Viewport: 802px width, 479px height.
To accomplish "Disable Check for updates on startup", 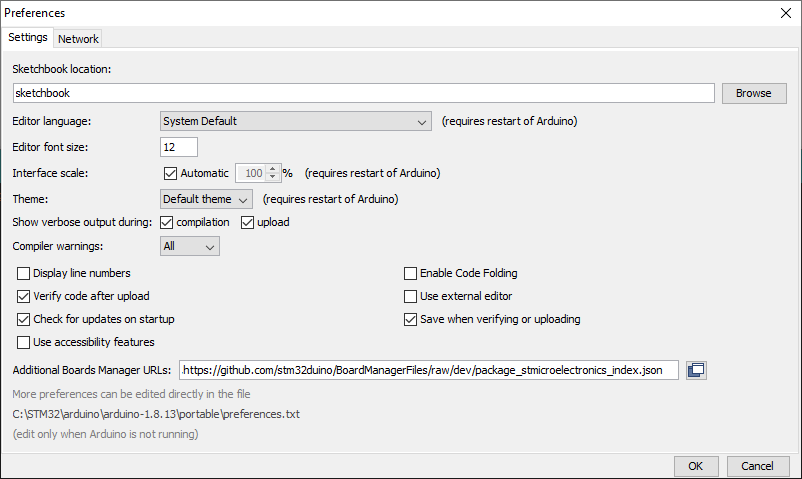I will (x=24, y=319).
